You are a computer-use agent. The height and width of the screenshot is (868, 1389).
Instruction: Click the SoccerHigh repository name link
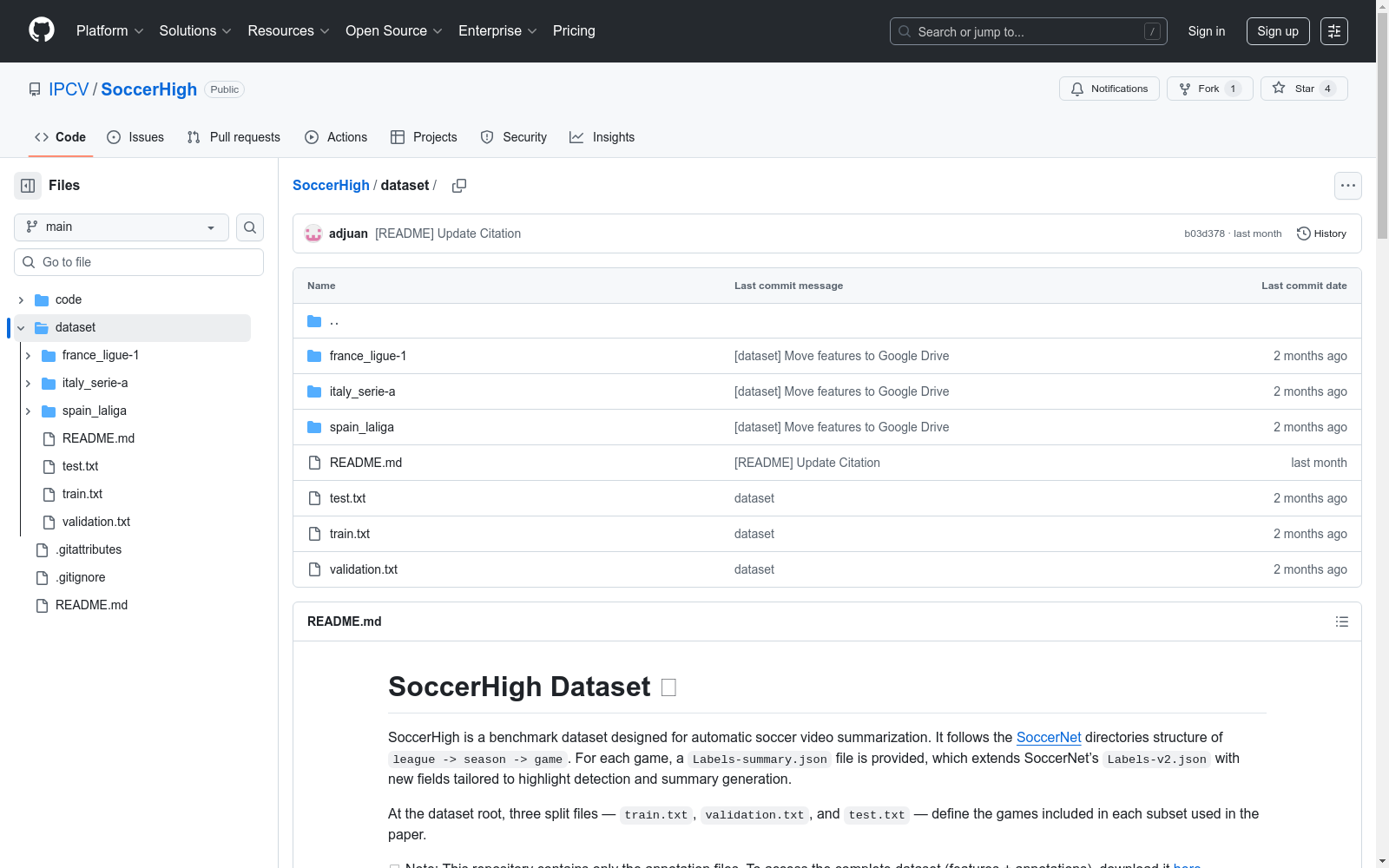point(149,89)
